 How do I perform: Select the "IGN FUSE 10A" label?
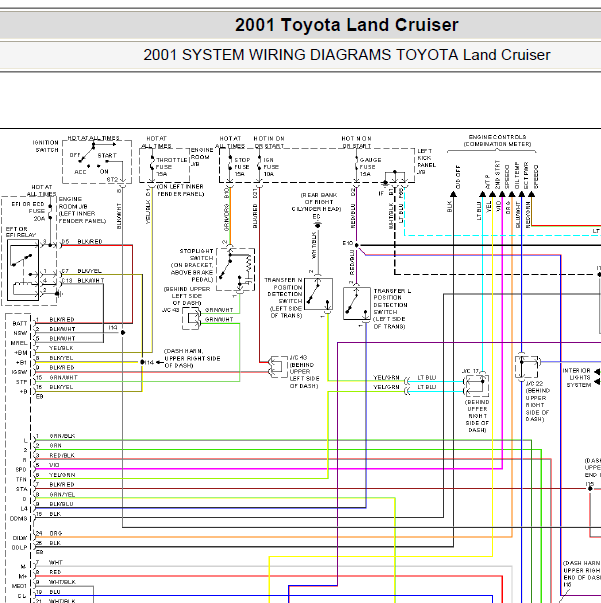click(x=271, y=167)
